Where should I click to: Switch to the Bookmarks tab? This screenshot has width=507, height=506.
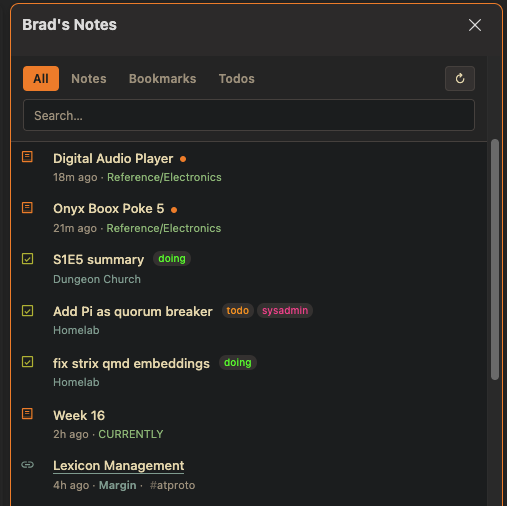tap(162, 79)
